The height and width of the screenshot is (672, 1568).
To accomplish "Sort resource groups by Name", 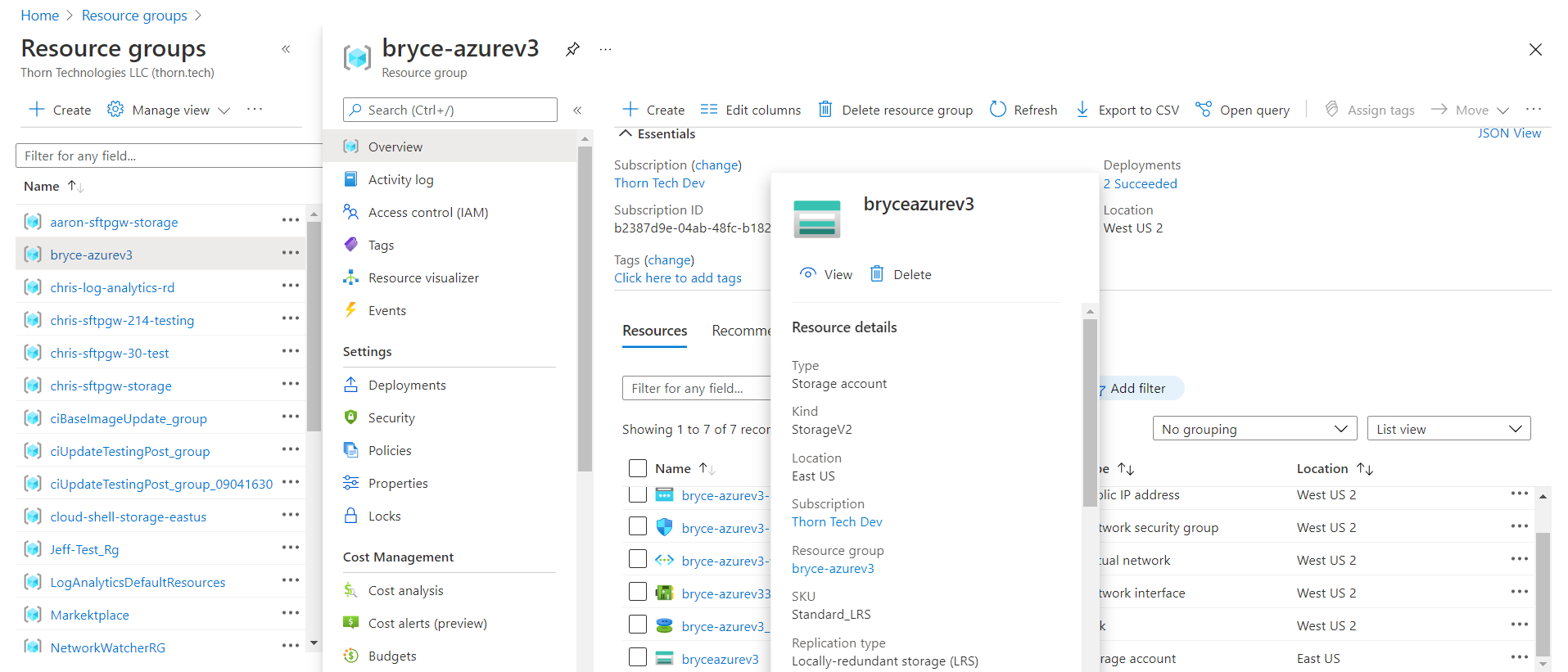I will coord(54,186).
